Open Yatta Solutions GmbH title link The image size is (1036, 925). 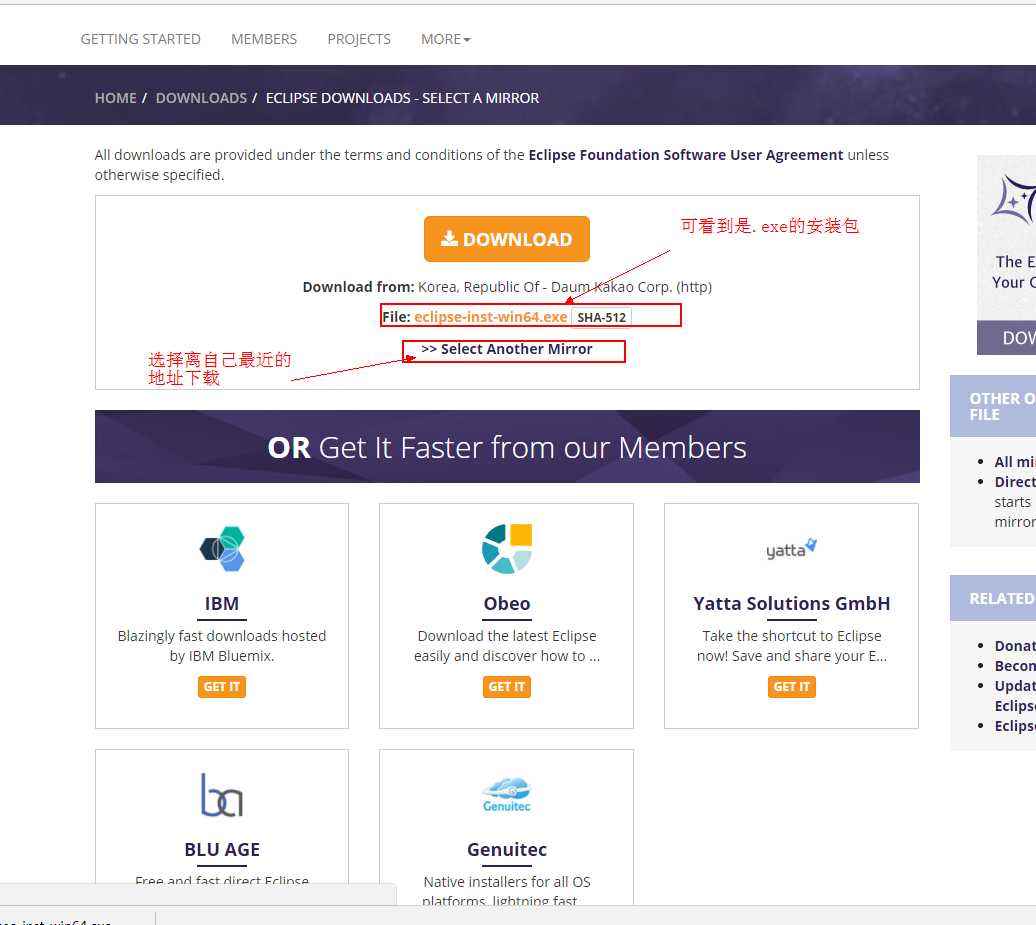792,603
